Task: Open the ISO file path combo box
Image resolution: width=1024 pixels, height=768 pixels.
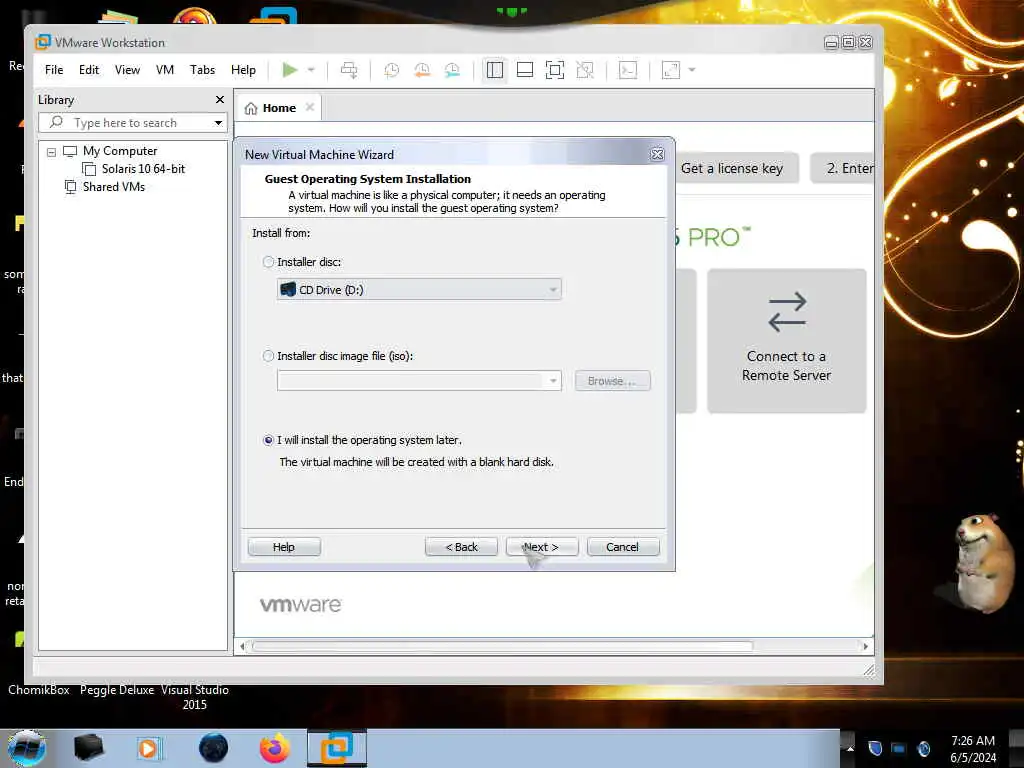Action: (x=419, y=381)
